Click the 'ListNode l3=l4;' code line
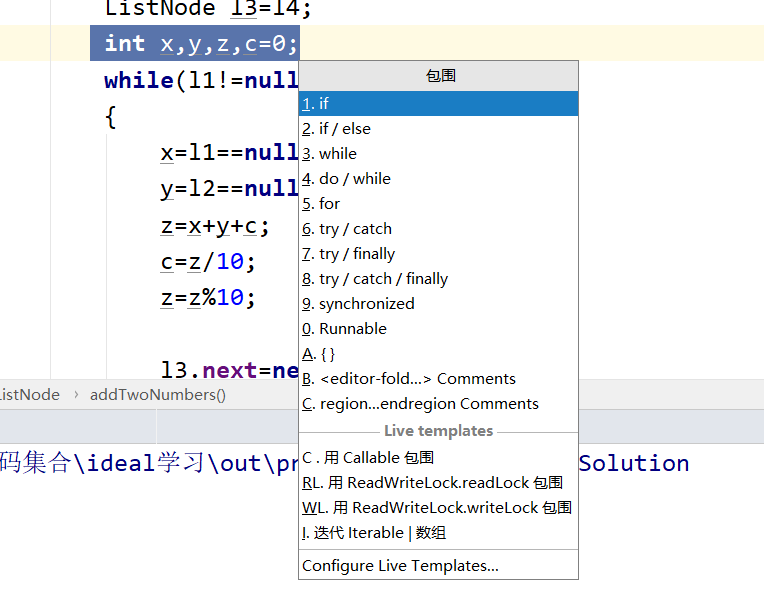This screenshot has width=764, height=597. [208, 9]
